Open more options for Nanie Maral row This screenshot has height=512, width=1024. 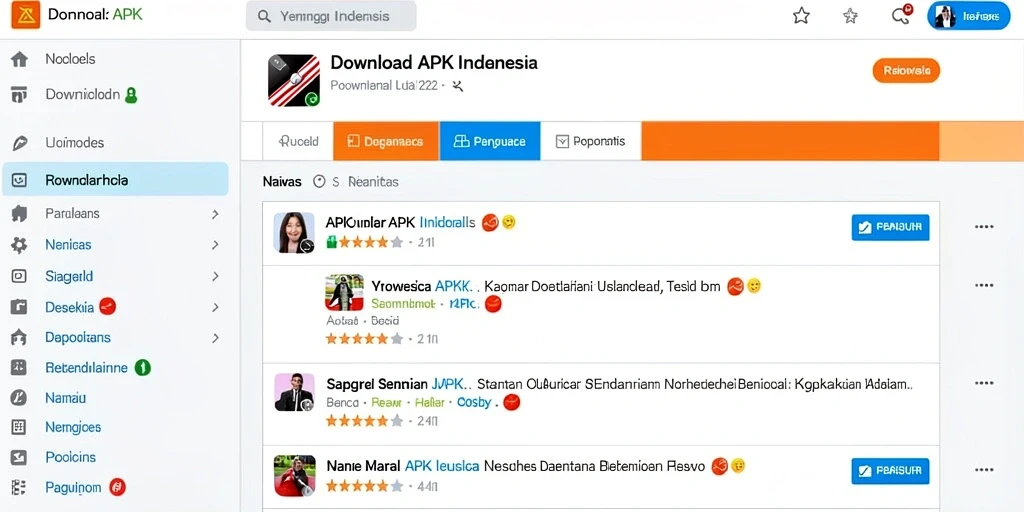(x=984, y=470)
